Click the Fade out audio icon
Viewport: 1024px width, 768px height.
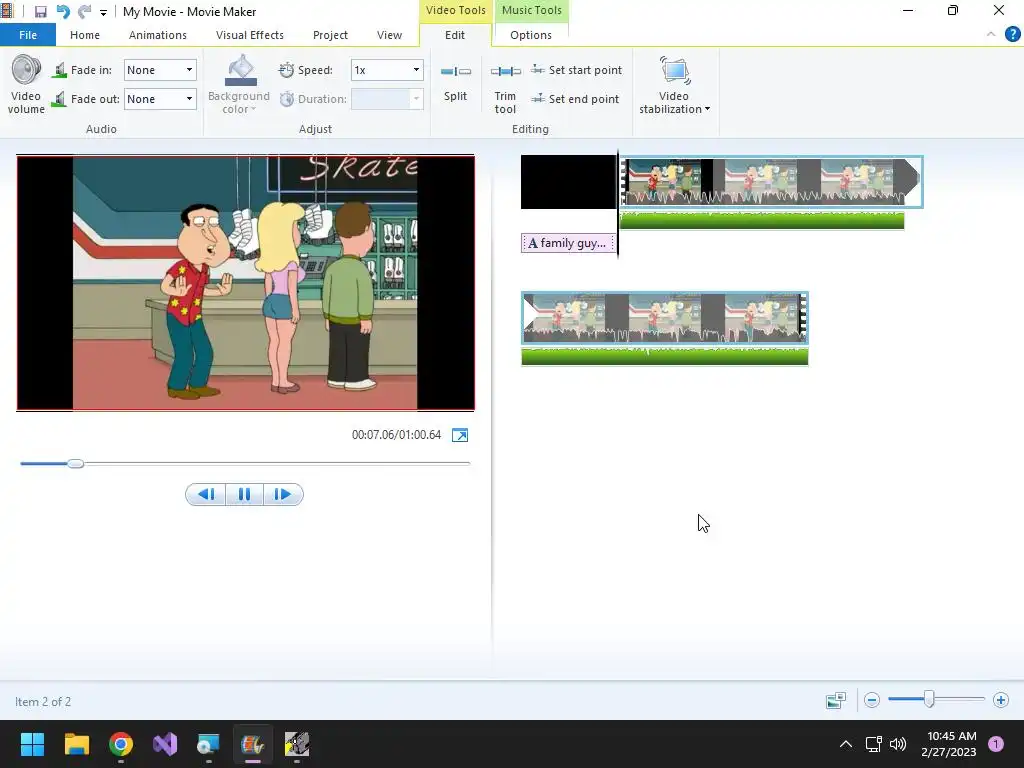pos(59,99)
